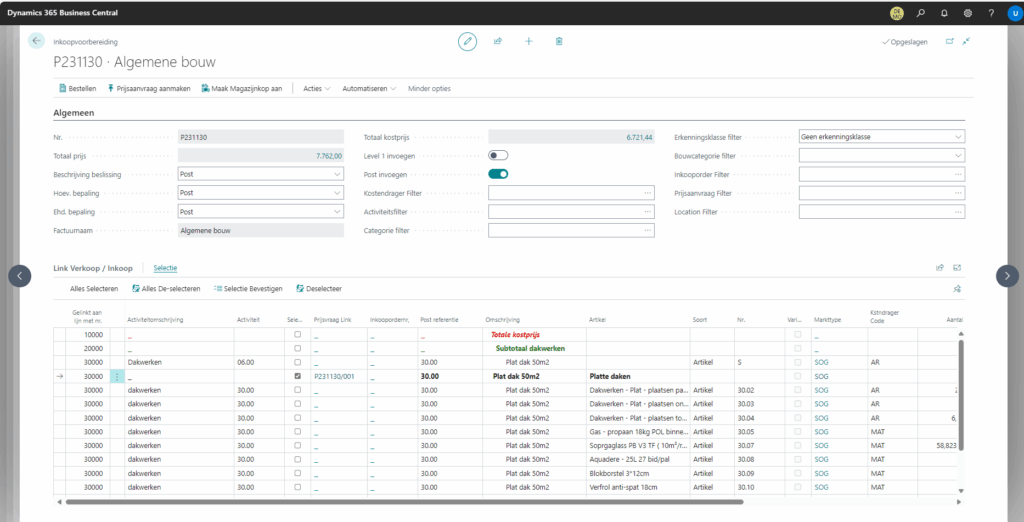Expand the Beschrijving beslissing dropdown
The width and height of the screenshot is (1024, 522).
point(336,174)
